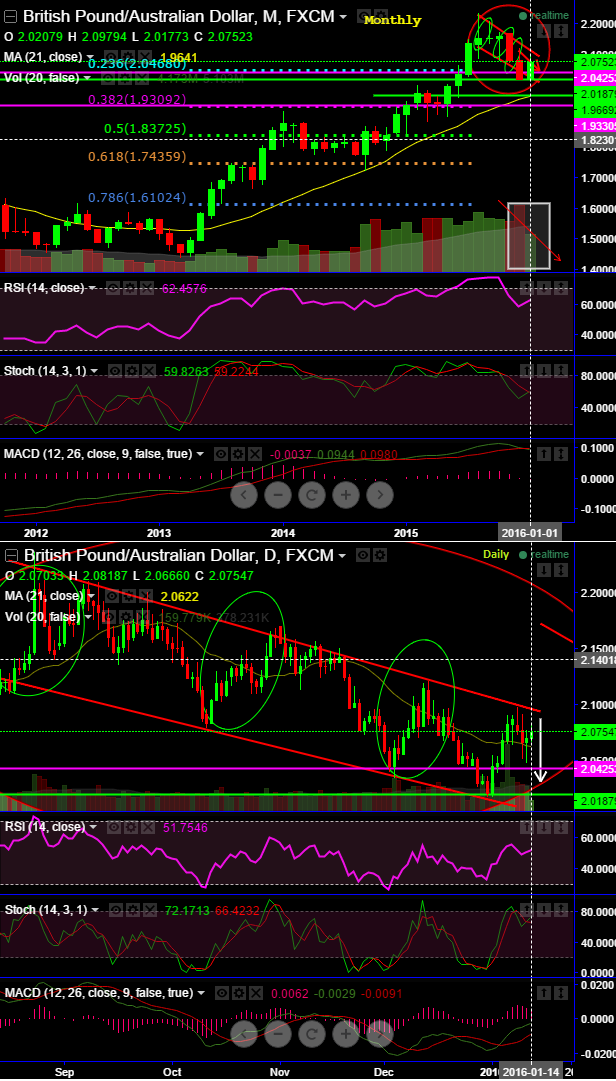616x1081 pixels.
Task: Maximize the daily MACD pane
Action: 561,993
